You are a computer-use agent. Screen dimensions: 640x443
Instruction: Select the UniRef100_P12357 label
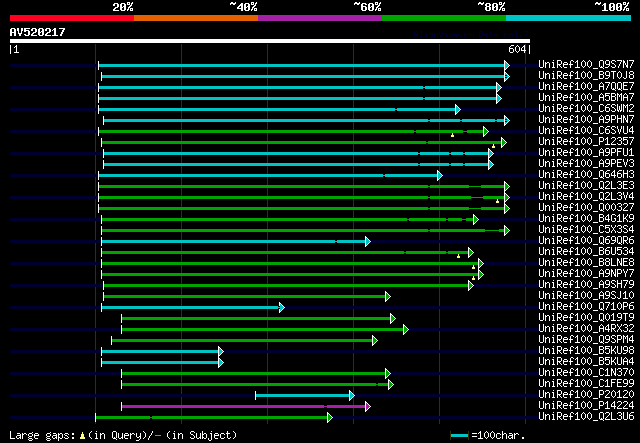[586, 141]
